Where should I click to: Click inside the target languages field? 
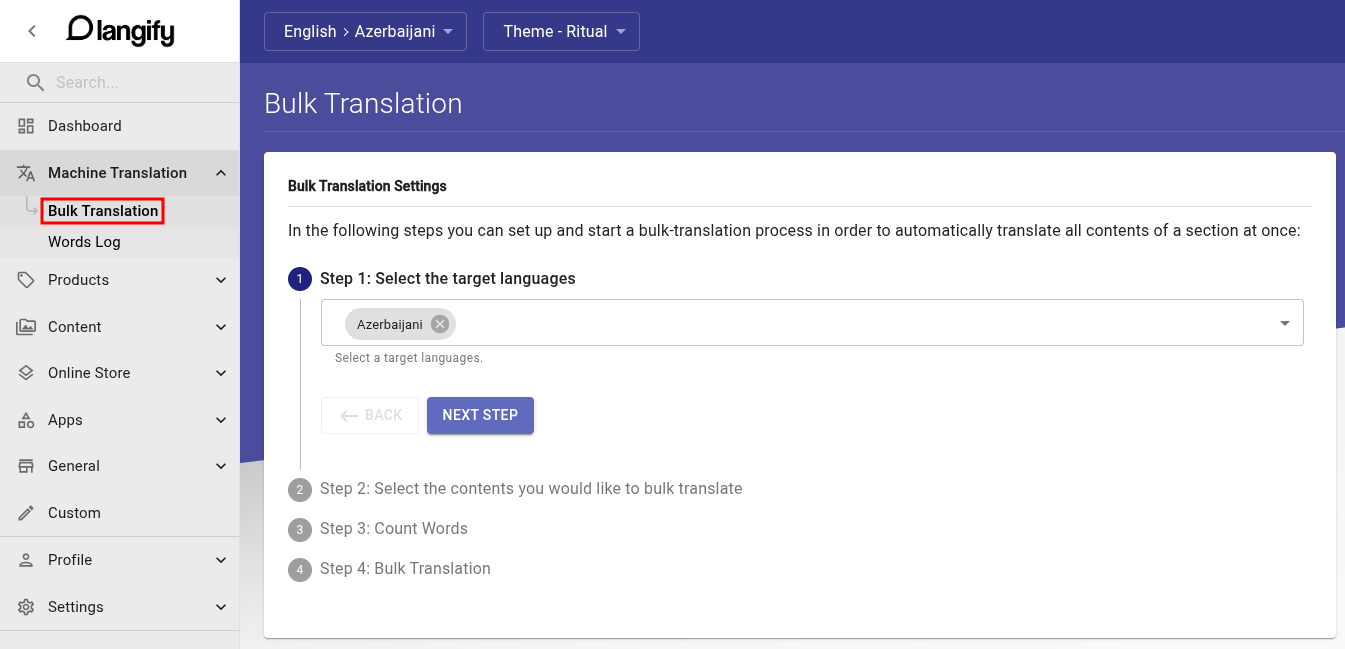coord(812,323)
